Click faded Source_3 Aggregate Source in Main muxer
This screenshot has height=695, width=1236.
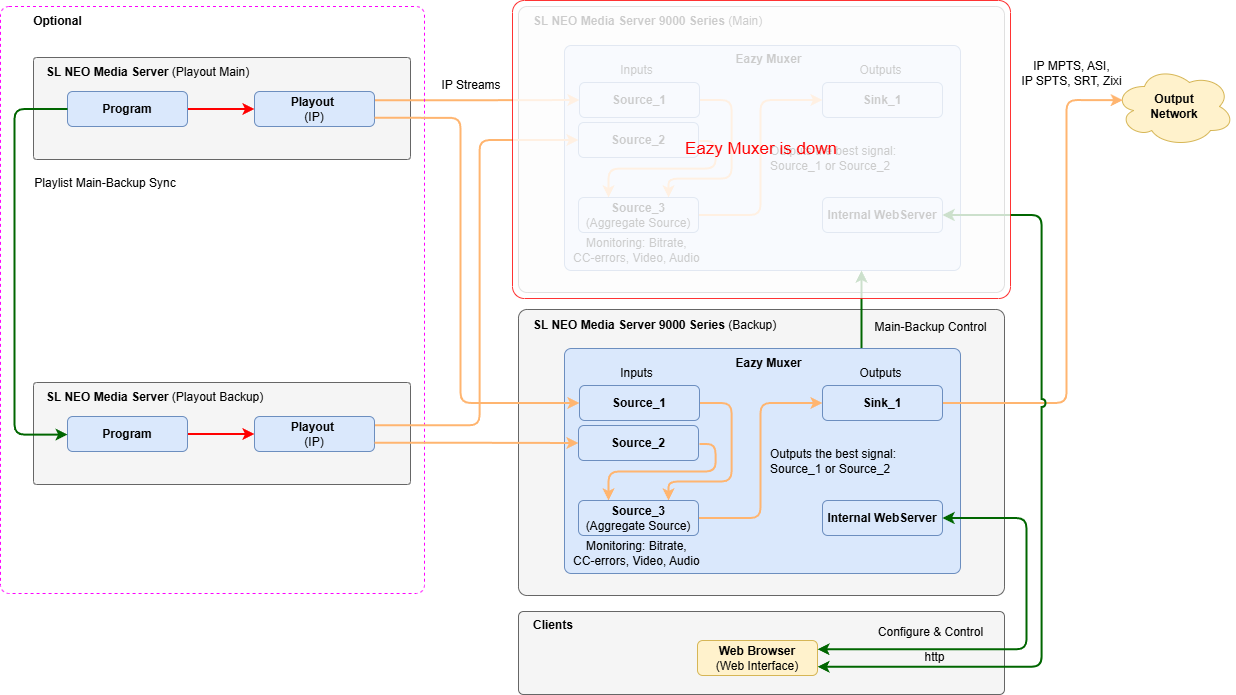pyautogui.click(x=638, y=215)
